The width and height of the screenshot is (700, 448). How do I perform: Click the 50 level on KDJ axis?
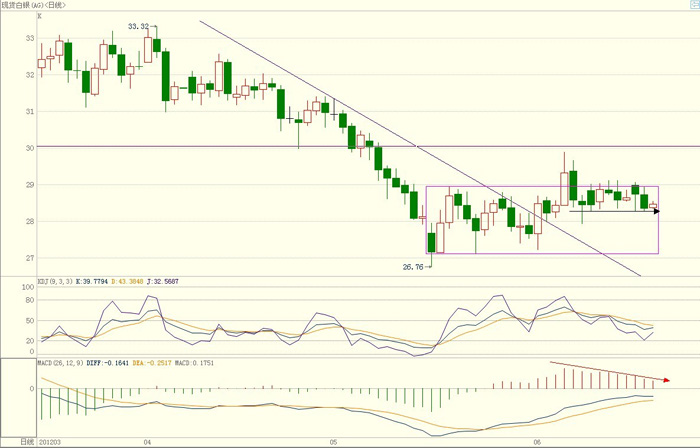pyautogui.click(x=30, y=320)
